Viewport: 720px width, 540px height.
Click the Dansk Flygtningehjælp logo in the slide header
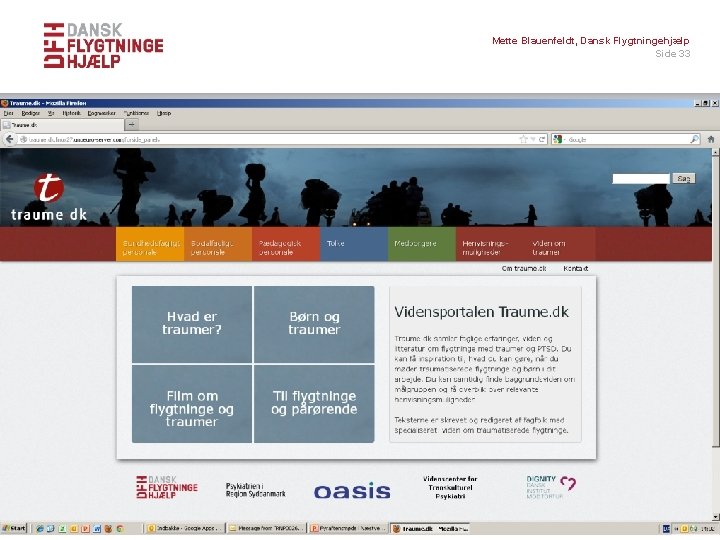[103, 45]
